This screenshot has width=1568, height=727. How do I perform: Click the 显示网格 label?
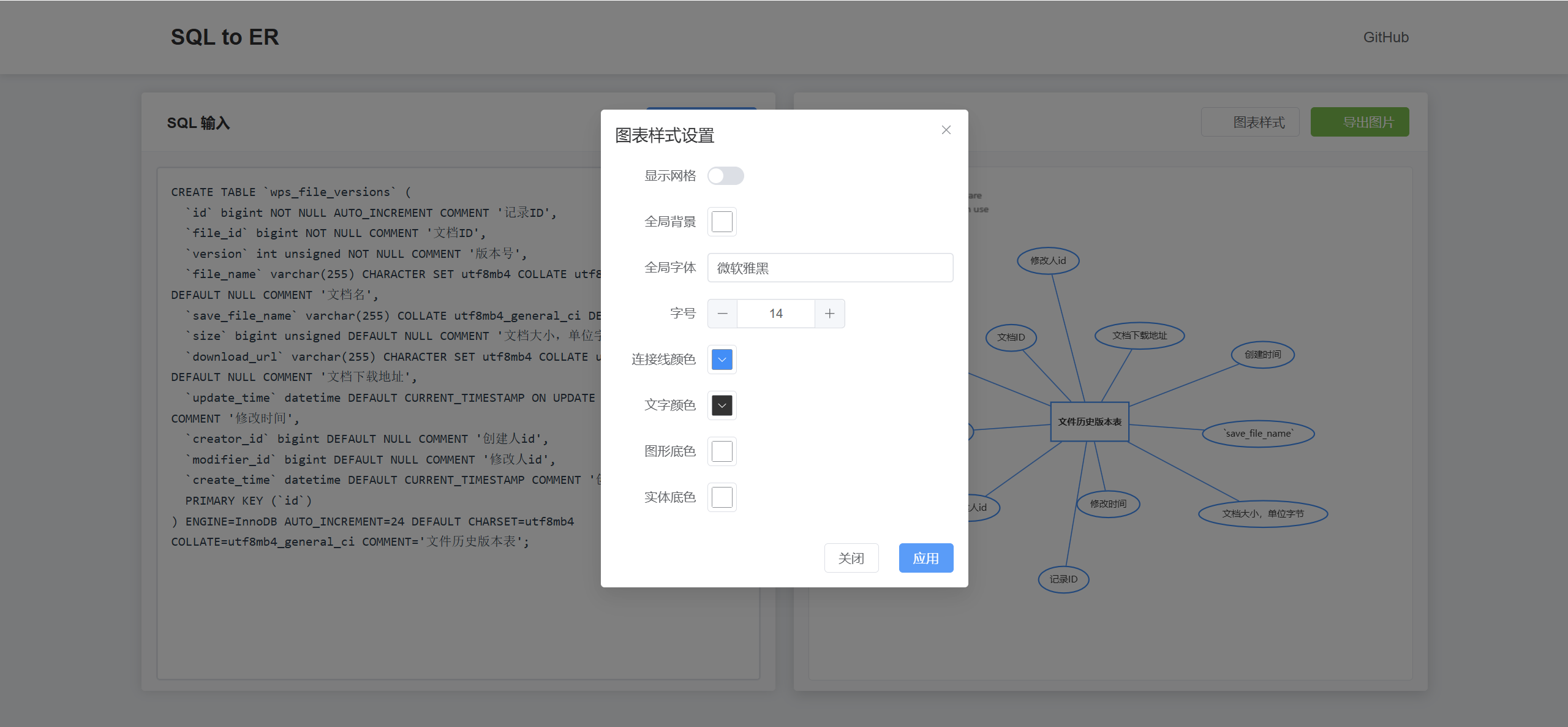670,176
